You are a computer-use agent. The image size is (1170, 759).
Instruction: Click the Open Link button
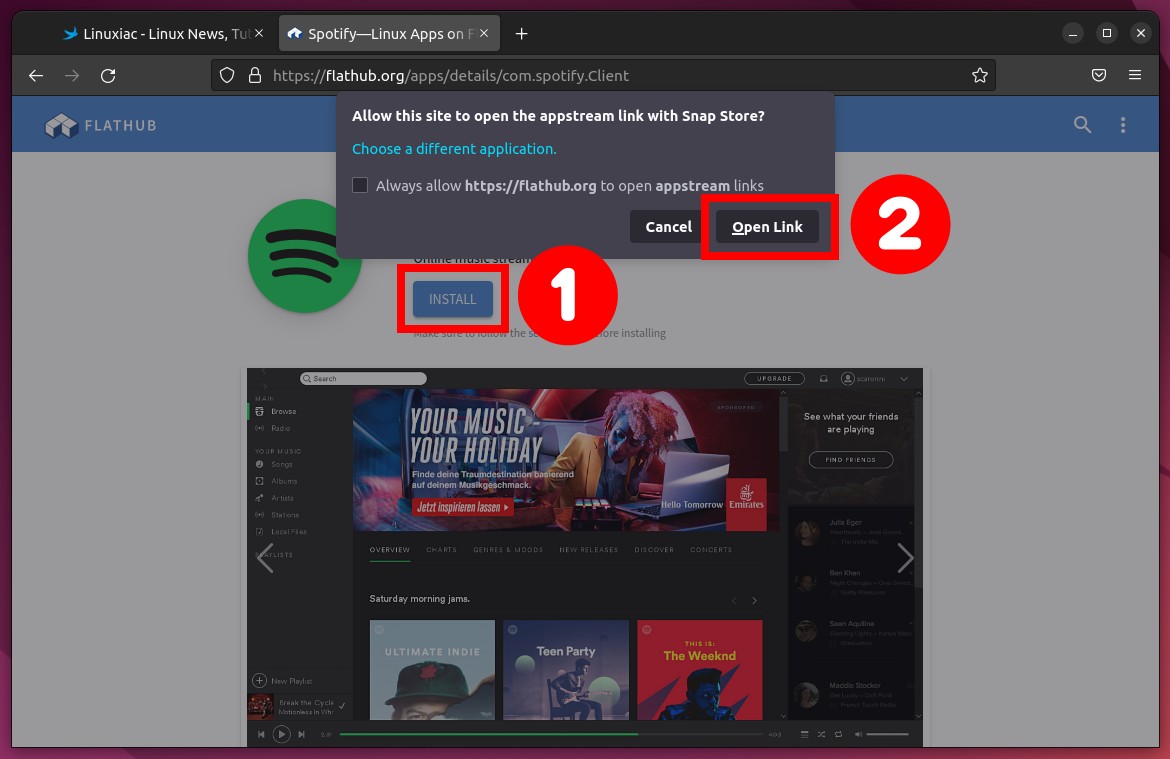[767, 227]
